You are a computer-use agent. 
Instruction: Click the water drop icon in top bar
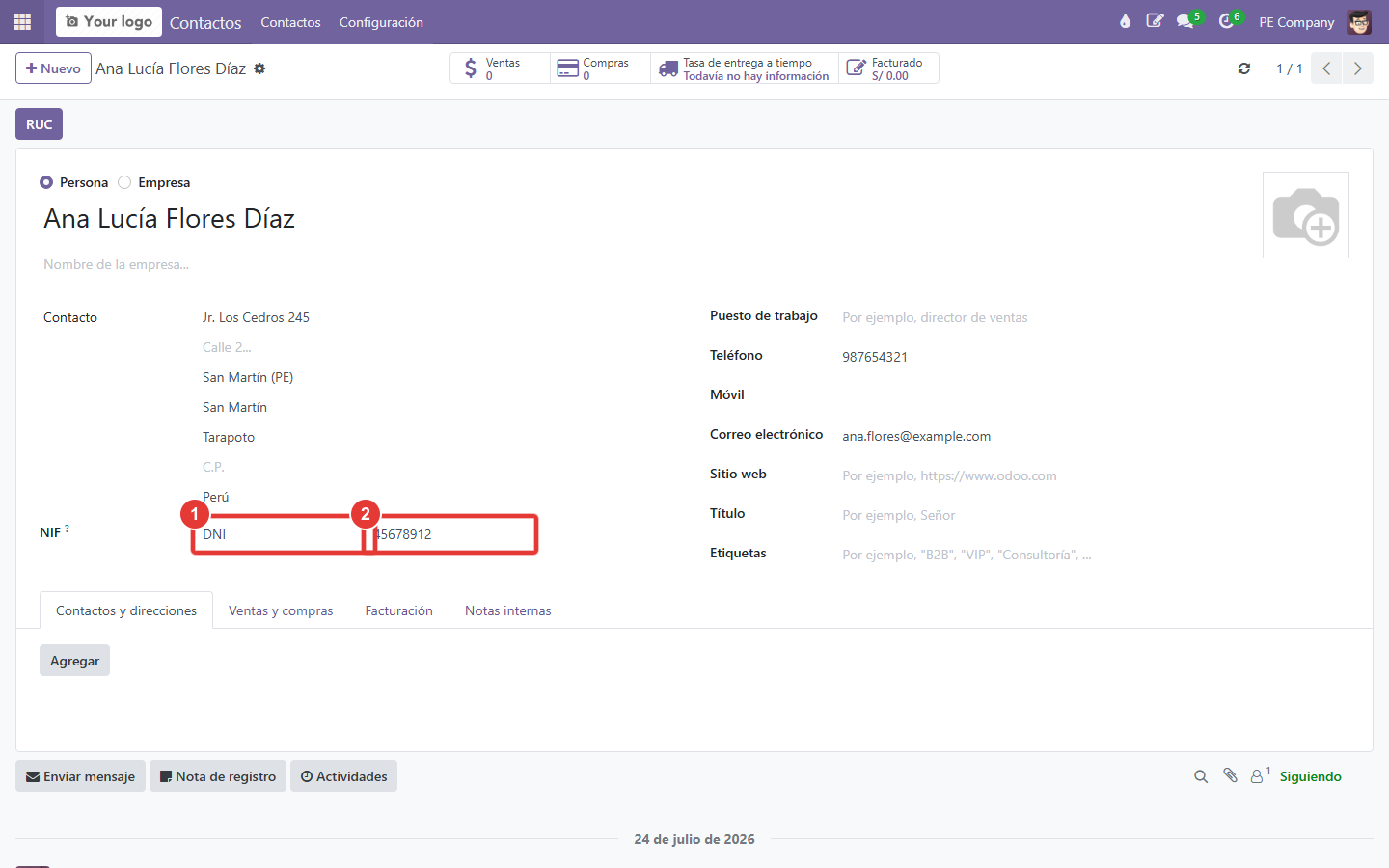pos(1125,21)
